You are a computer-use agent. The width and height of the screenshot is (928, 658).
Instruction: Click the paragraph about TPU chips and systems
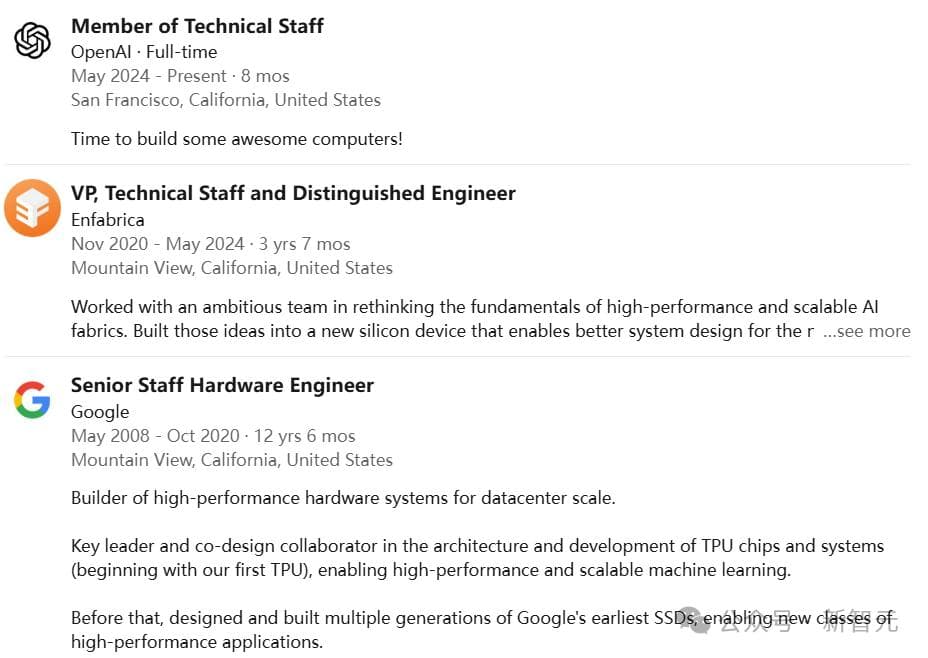pos(477,558)
